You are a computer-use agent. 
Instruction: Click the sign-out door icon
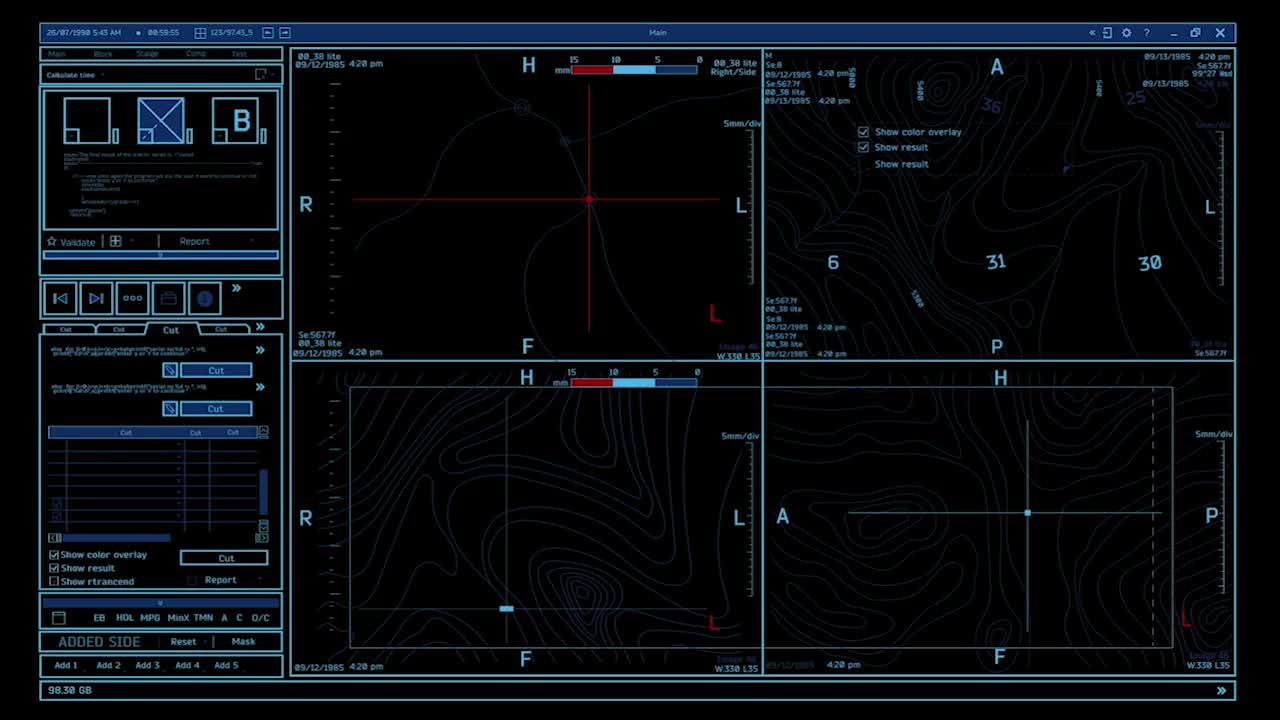click(1107, 33)
